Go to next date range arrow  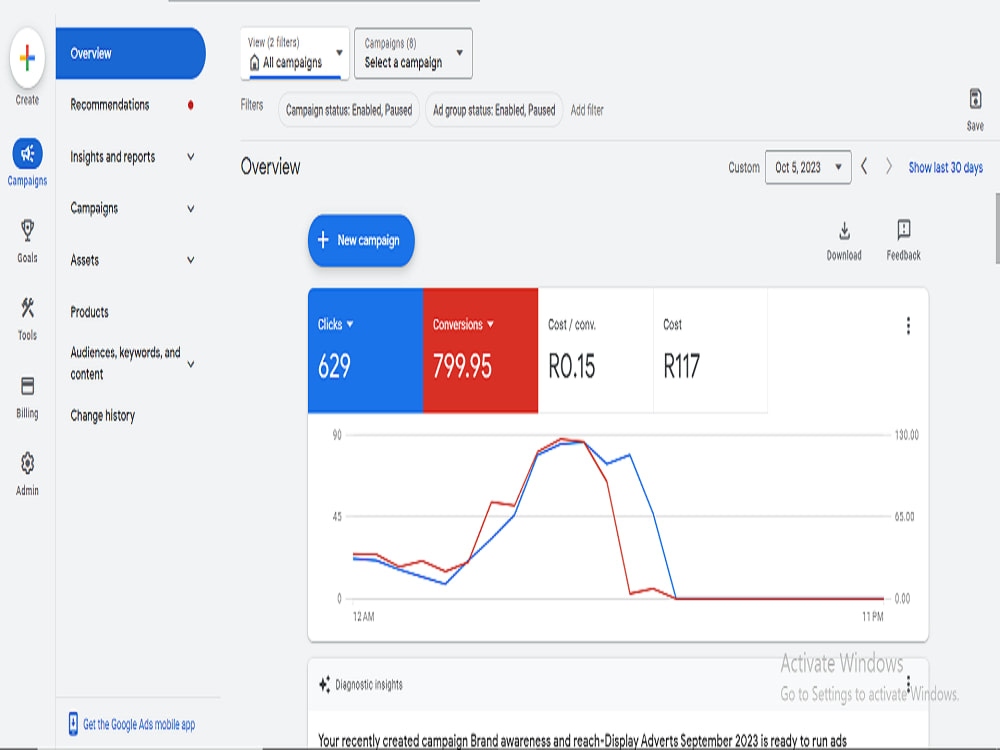(x=888, y=167)
